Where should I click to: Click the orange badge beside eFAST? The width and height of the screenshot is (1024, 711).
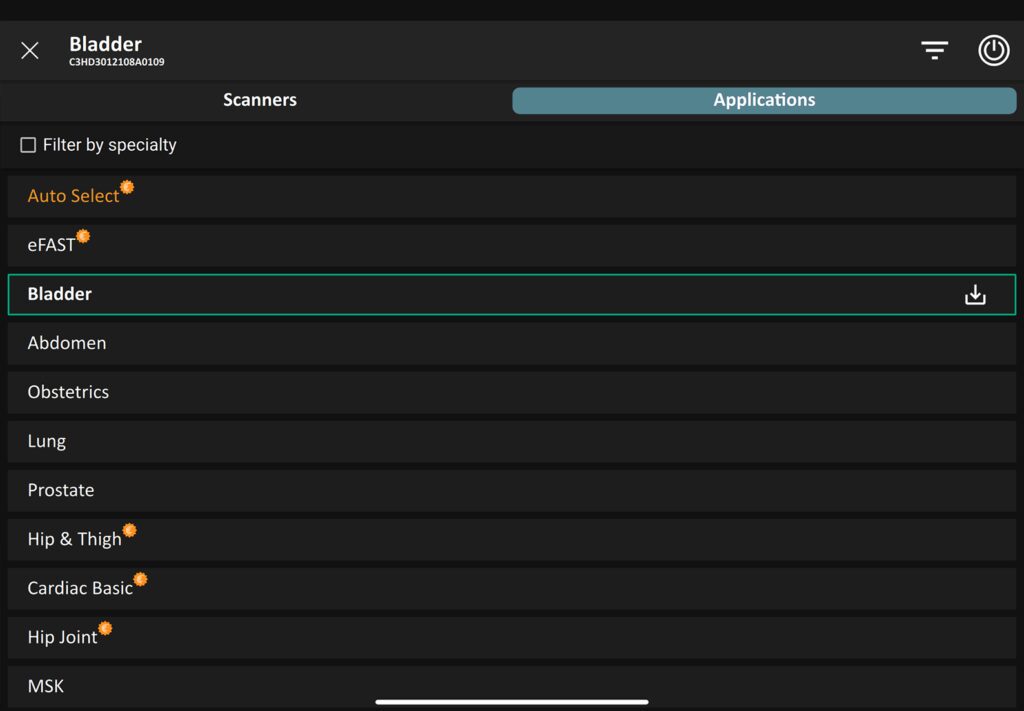click(84, 236)
